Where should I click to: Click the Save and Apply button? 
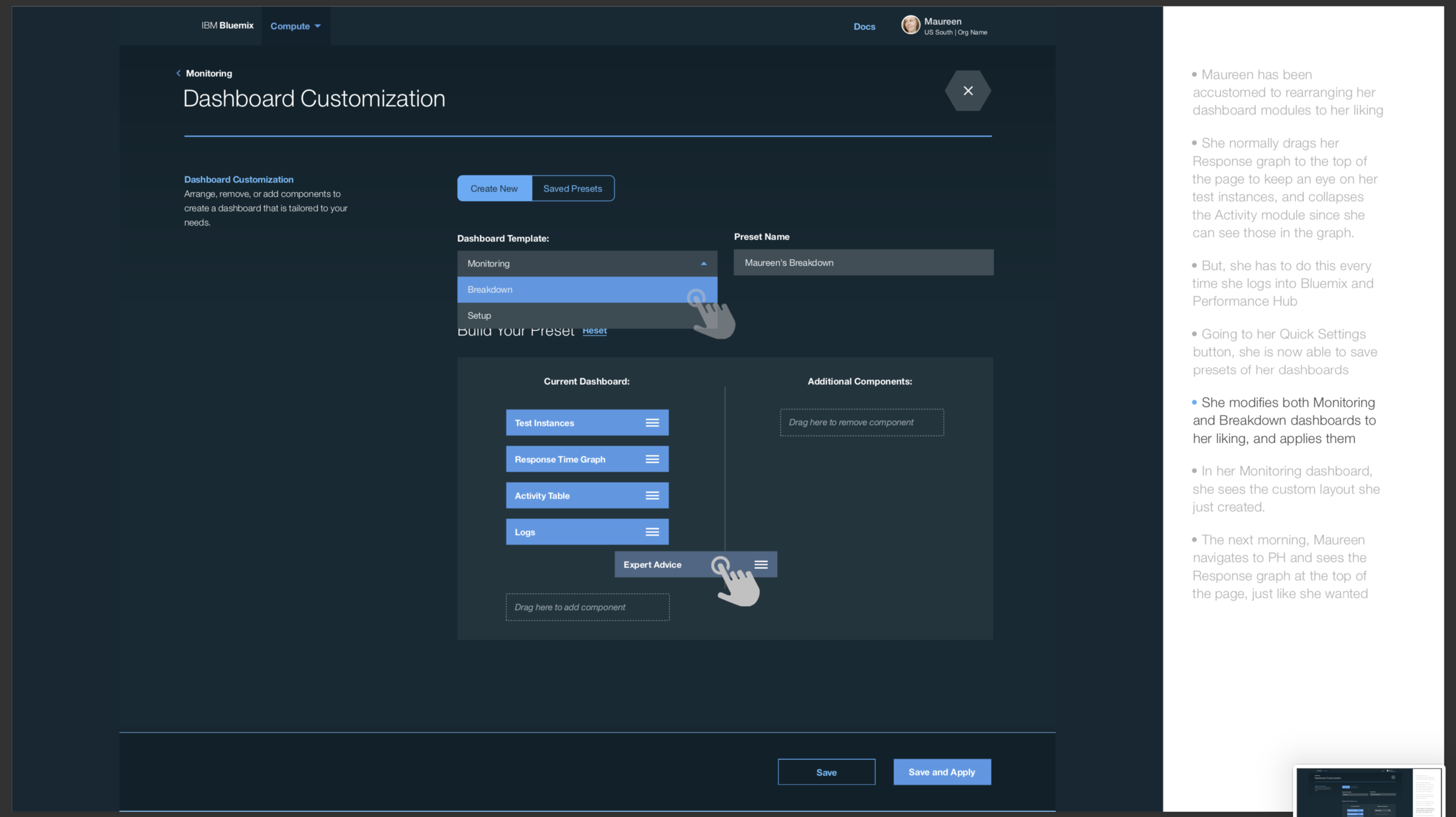941,772
